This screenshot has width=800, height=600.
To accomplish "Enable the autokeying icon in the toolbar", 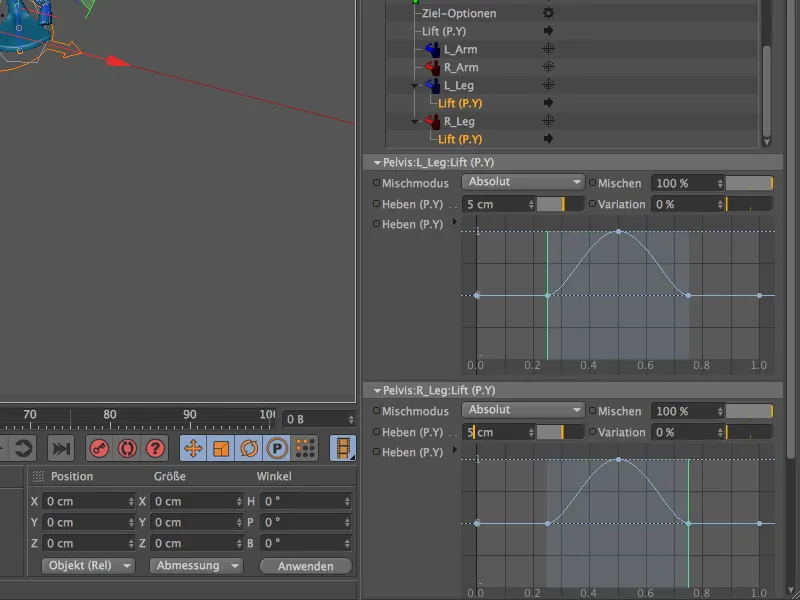I will pyautogui.click(x=127, y=448).
